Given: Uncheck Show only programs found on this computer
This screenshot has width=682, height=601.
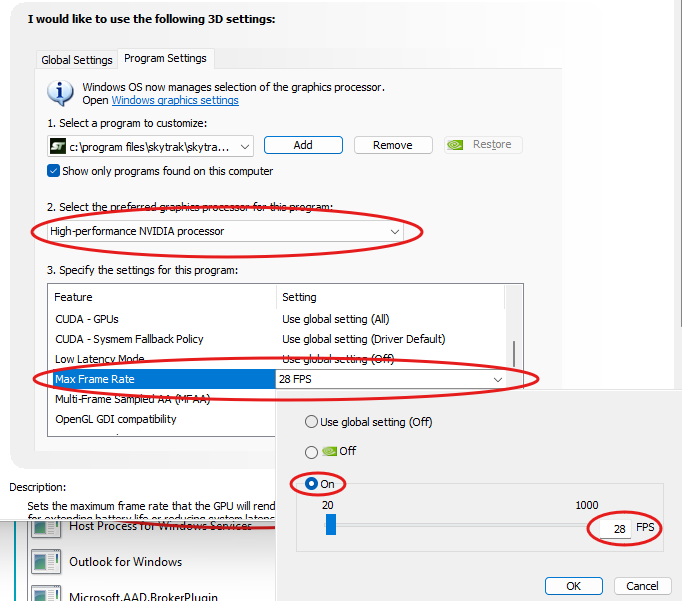Looking at the screenshot, I should click(x=54, y=171).
